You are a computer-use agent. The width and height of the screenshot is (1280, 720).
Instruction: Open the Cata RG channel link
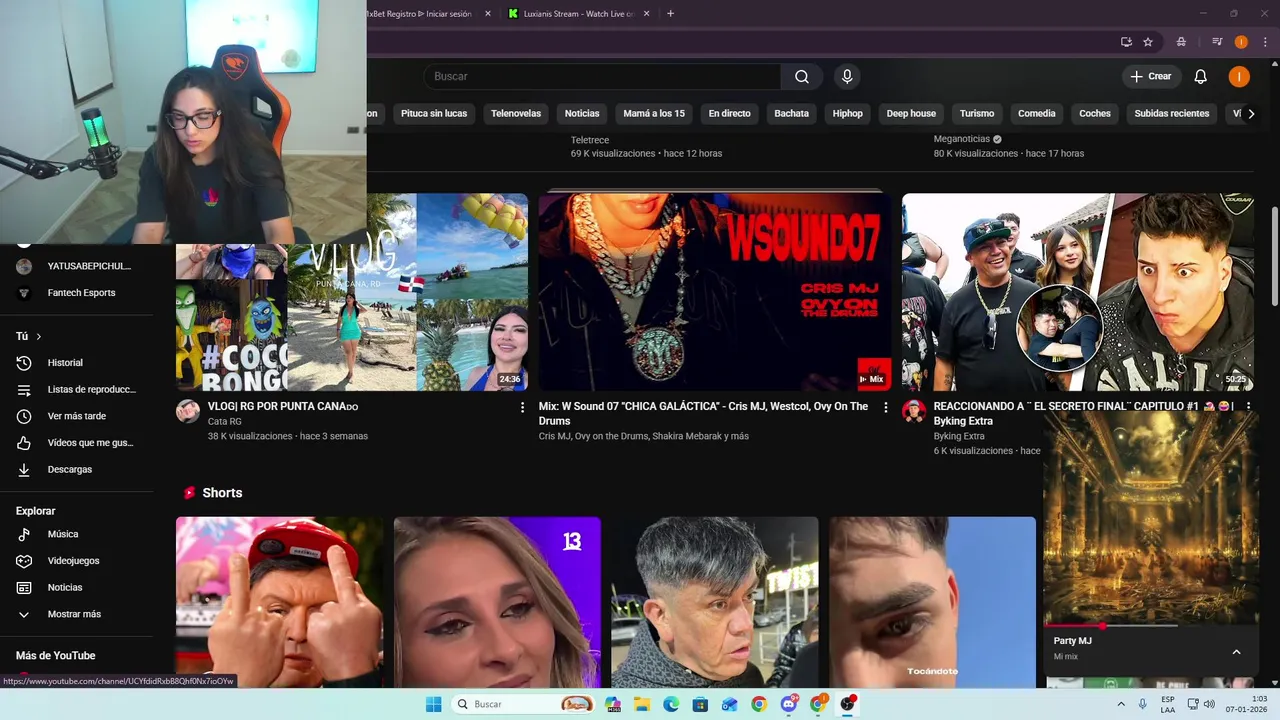pos(225,422)
